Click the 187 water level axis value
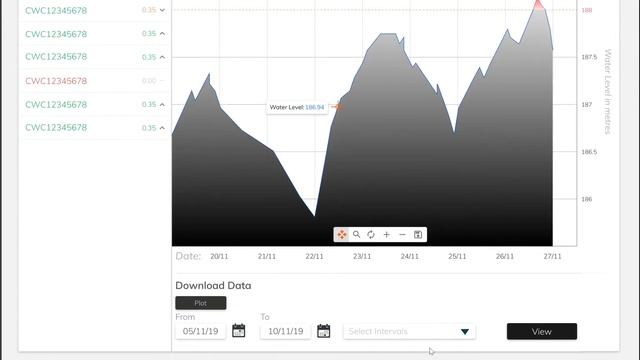Screen dimensions: 640x360 point(587,104)
